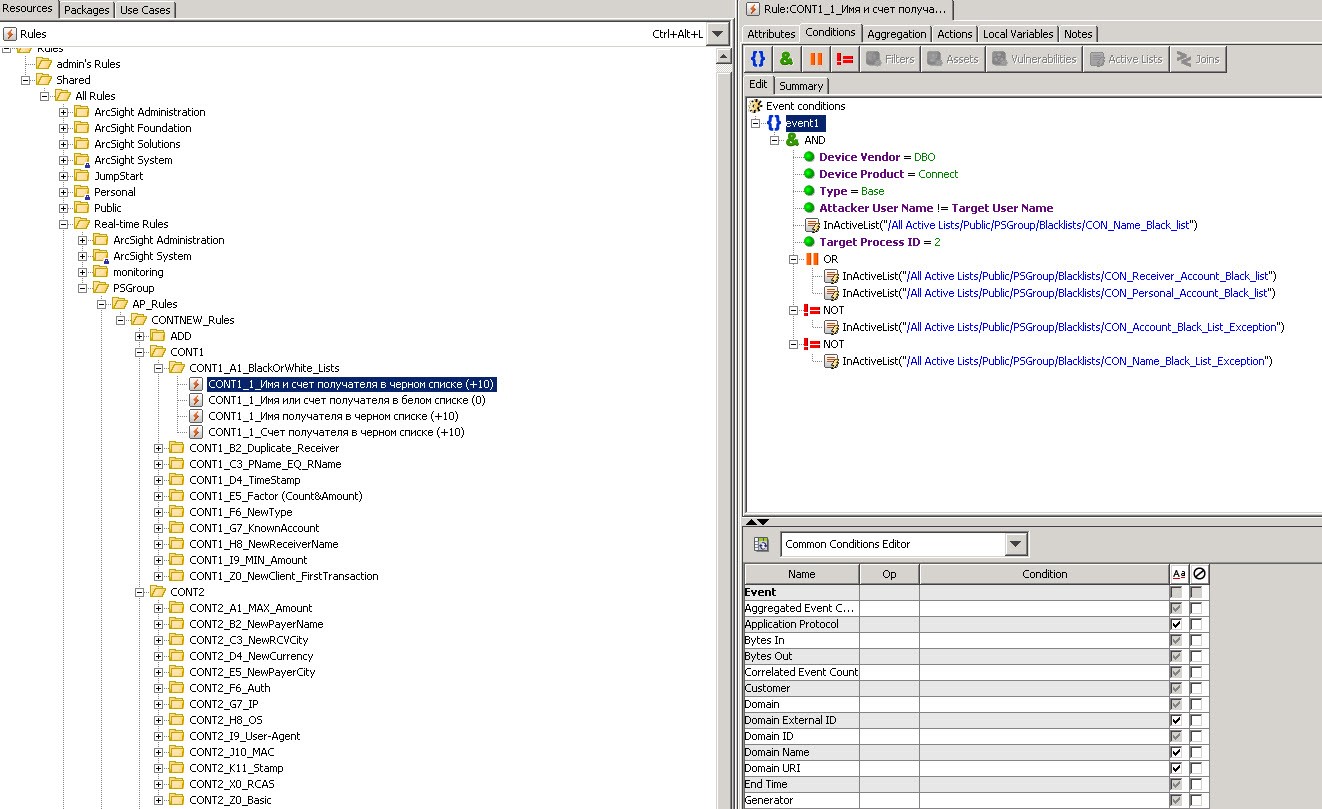
Task: Click the new event braces icon
Action: point(758,59)
